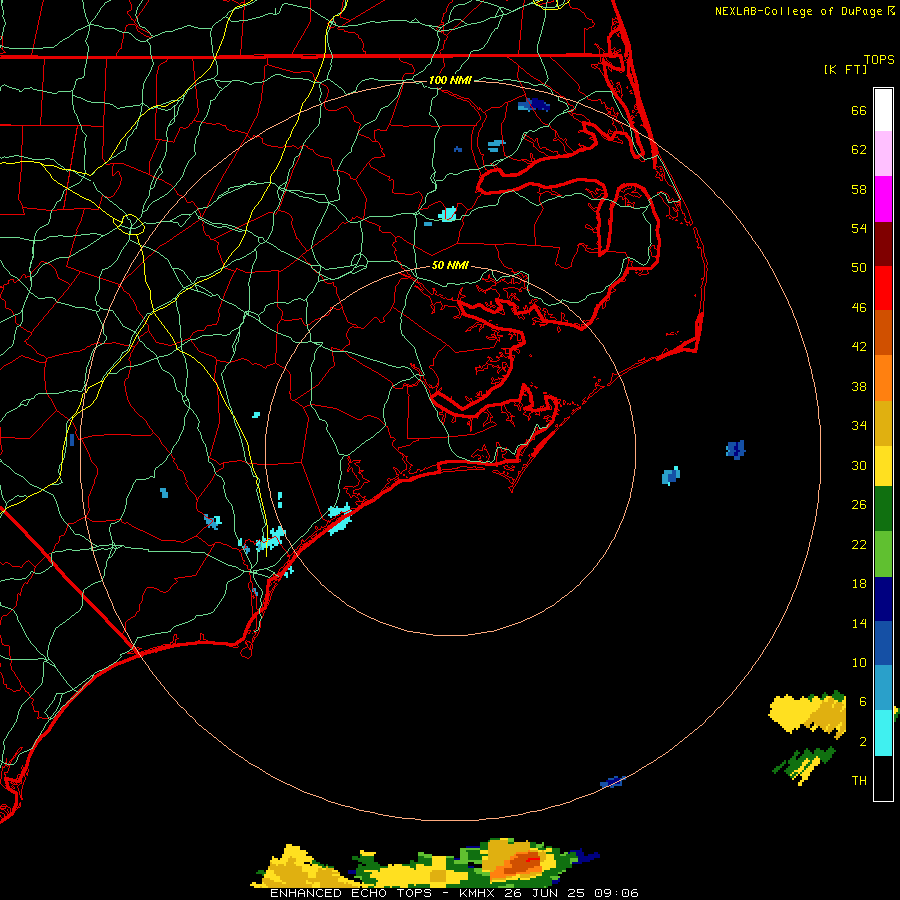Click the [K FT] units label

(x=845, y=69)
